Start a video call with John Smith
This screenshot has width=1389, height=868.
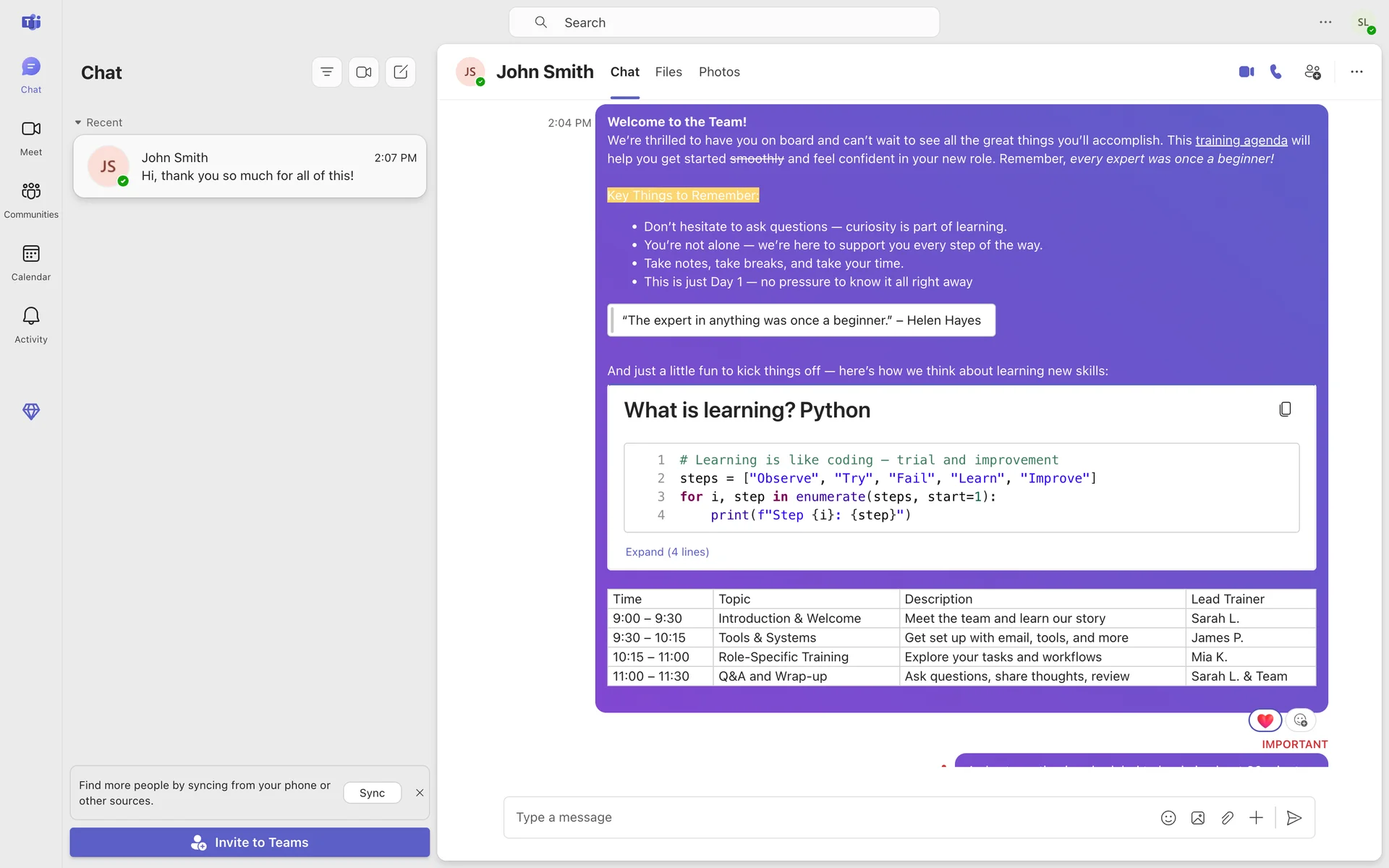(1246, 72)
